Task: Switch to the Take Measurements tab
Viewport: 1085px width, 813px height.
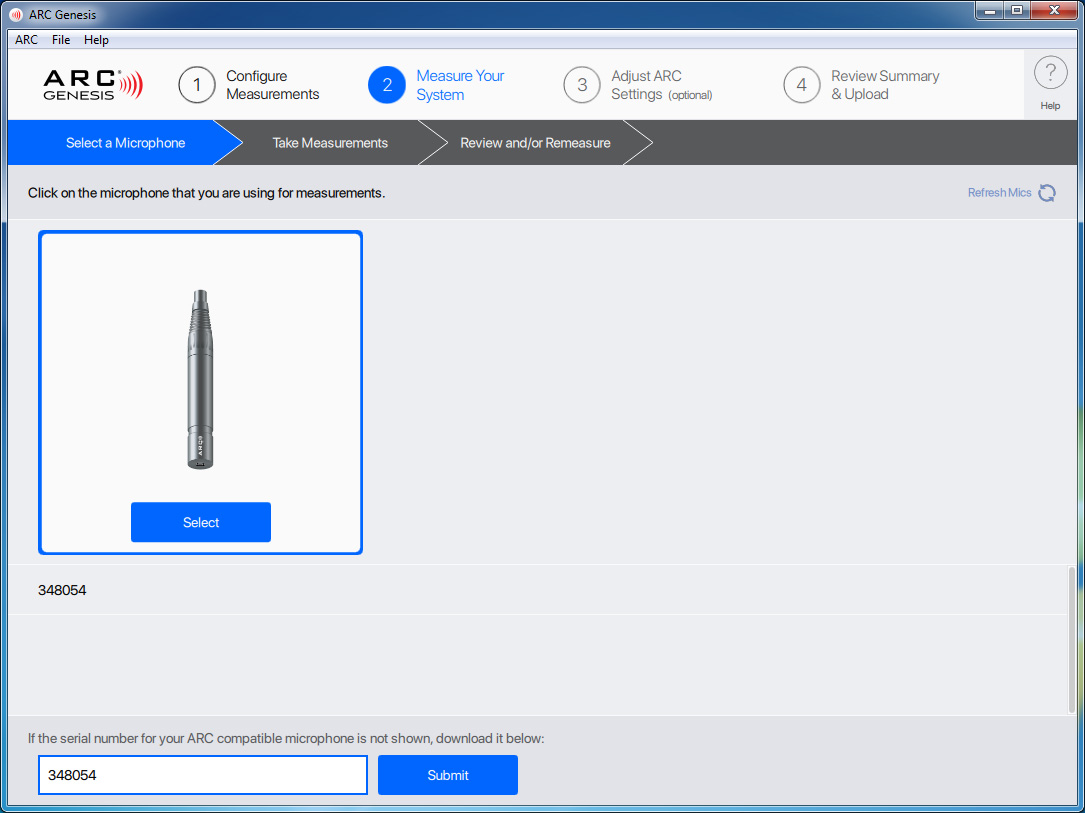Action: pos(330,143)
